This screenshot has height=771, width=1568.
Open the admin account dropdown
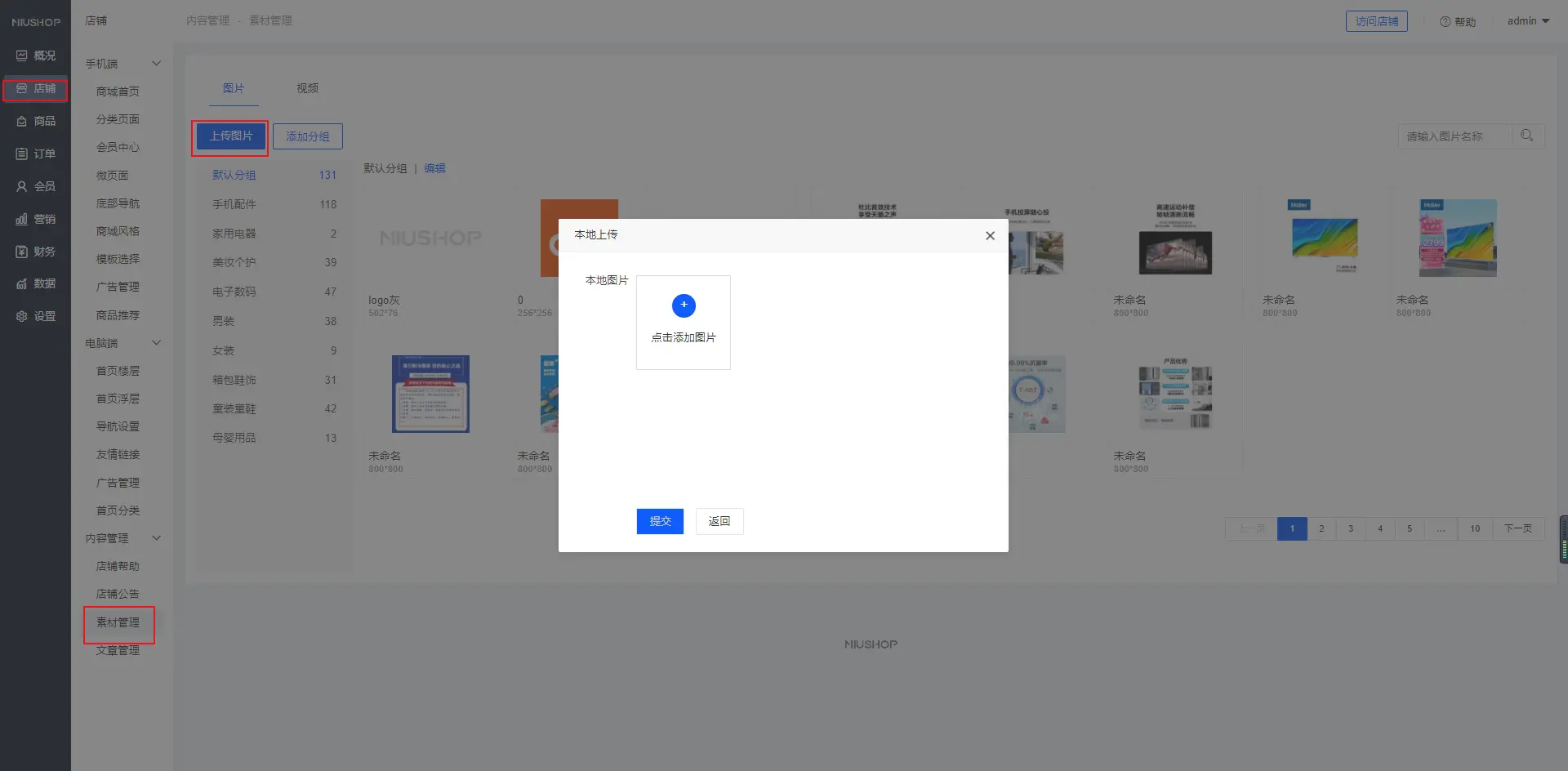[x=1527, y=21]
